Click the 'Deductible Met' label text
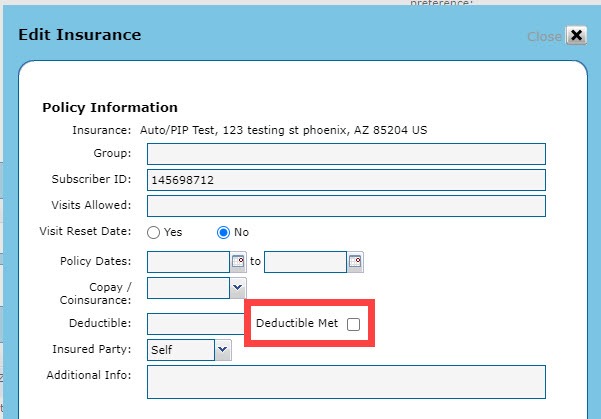This screenshot has width=601, height=419. (297, 324)
